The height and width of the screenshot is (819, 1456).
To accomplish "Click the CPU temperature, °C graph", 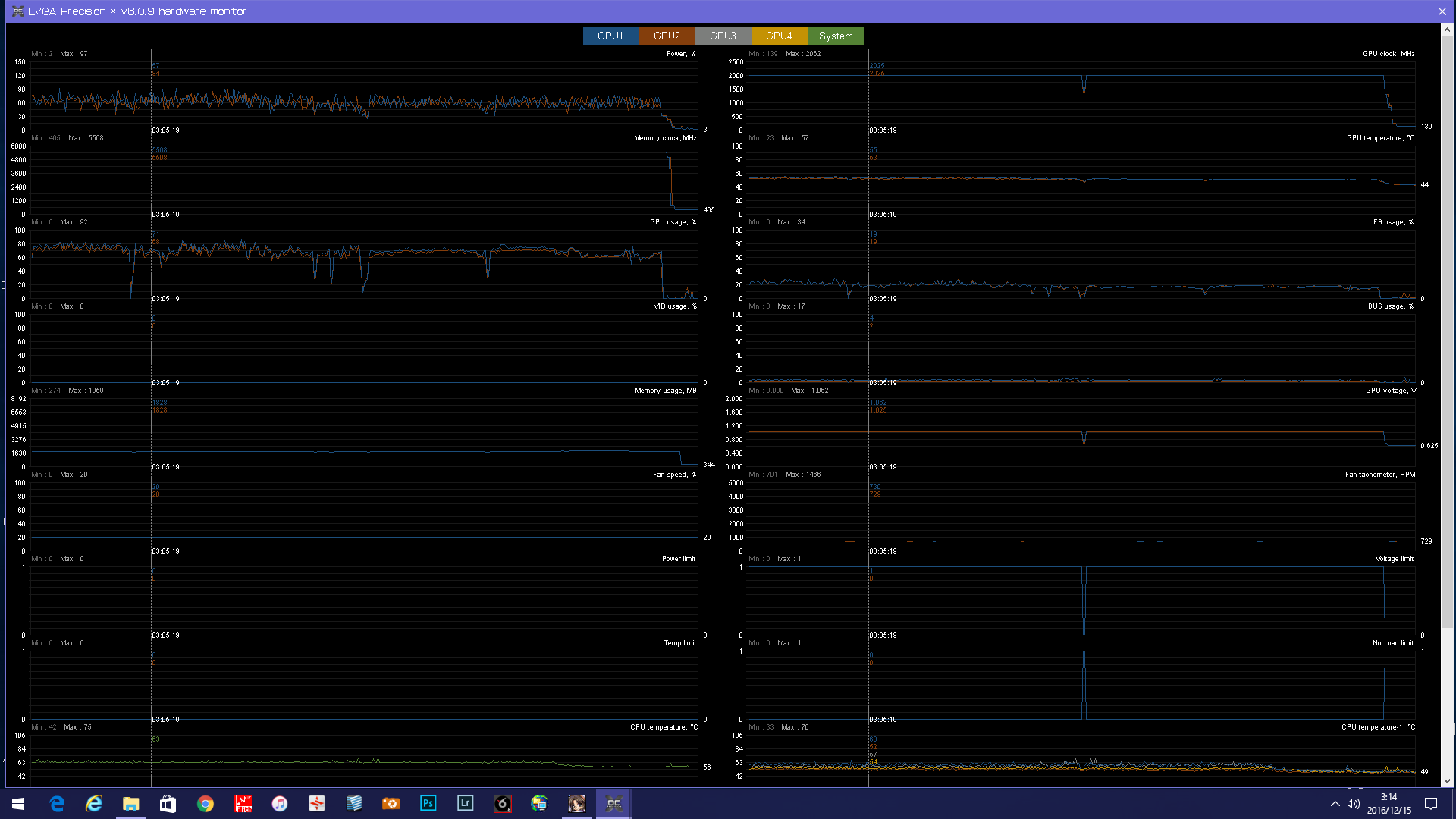I will tap(364, 761).
